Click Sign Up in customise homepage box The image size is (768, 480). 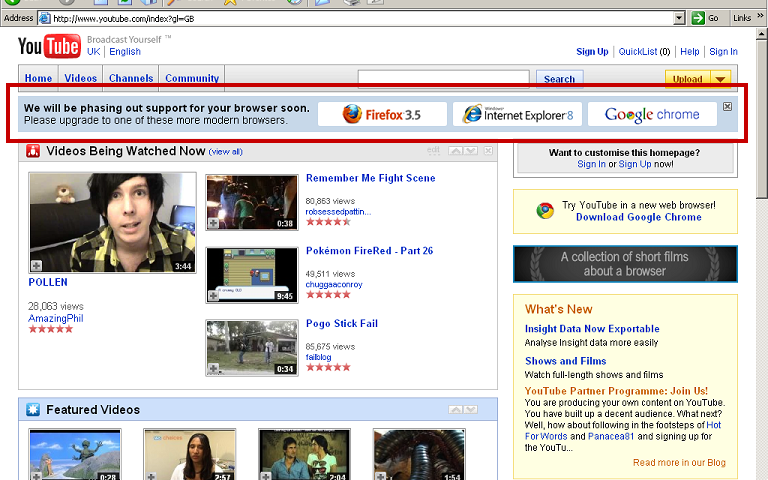click(635, 164)
